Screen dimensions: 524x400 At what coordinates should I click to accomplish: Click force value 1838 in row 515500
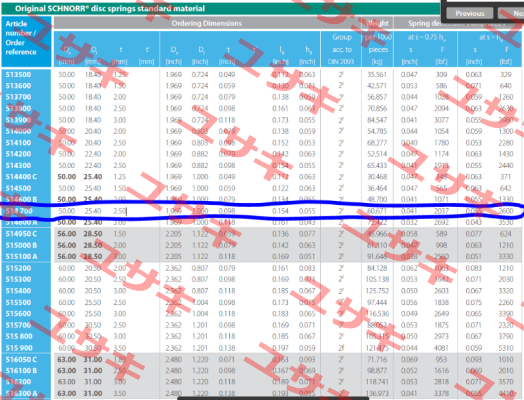pos(441,302)
